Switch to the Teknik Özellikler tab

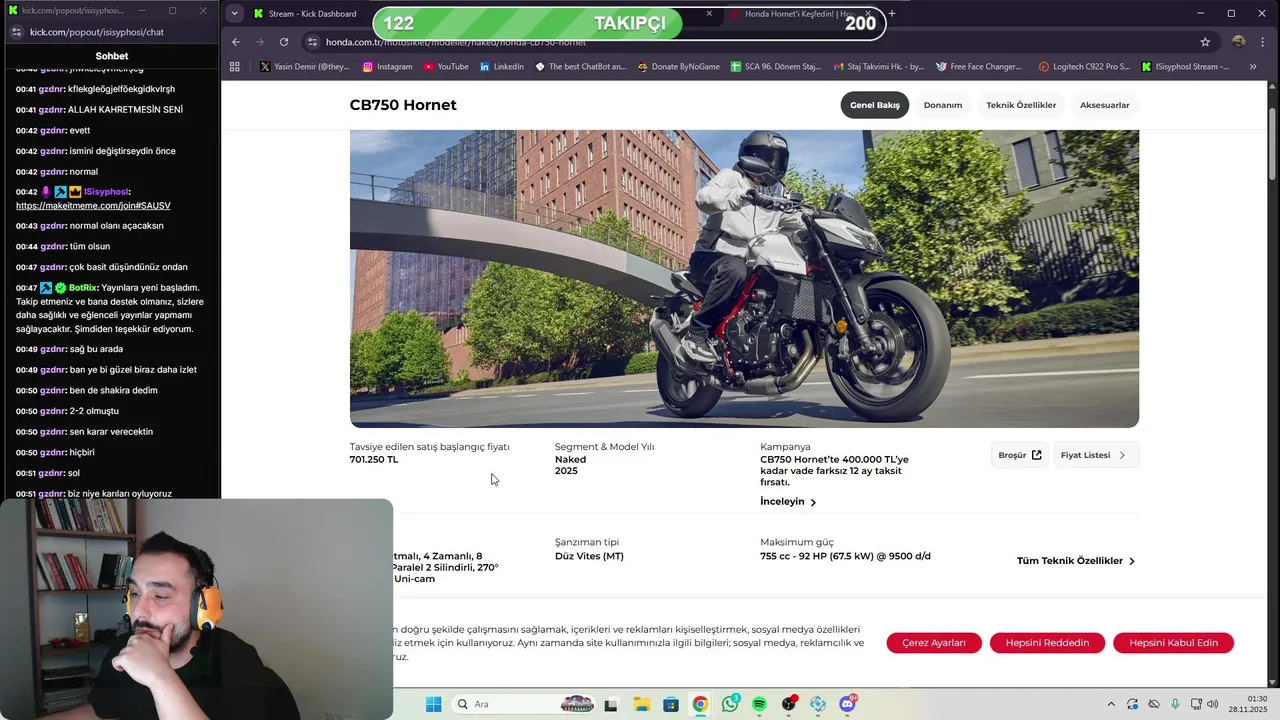point(1021,105)
